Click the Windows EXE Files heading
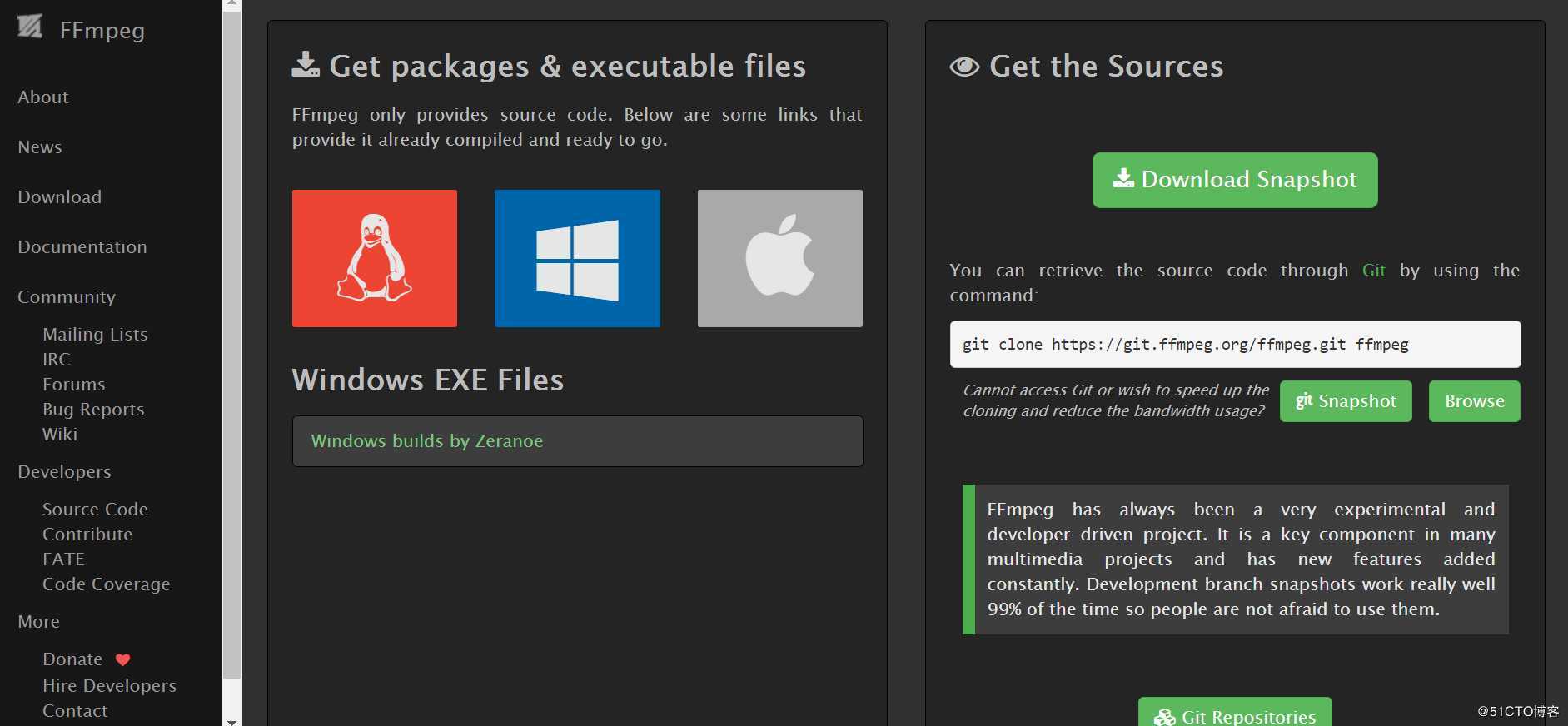This screenshot has width=1568, height=726. click(x=428, y=380)
